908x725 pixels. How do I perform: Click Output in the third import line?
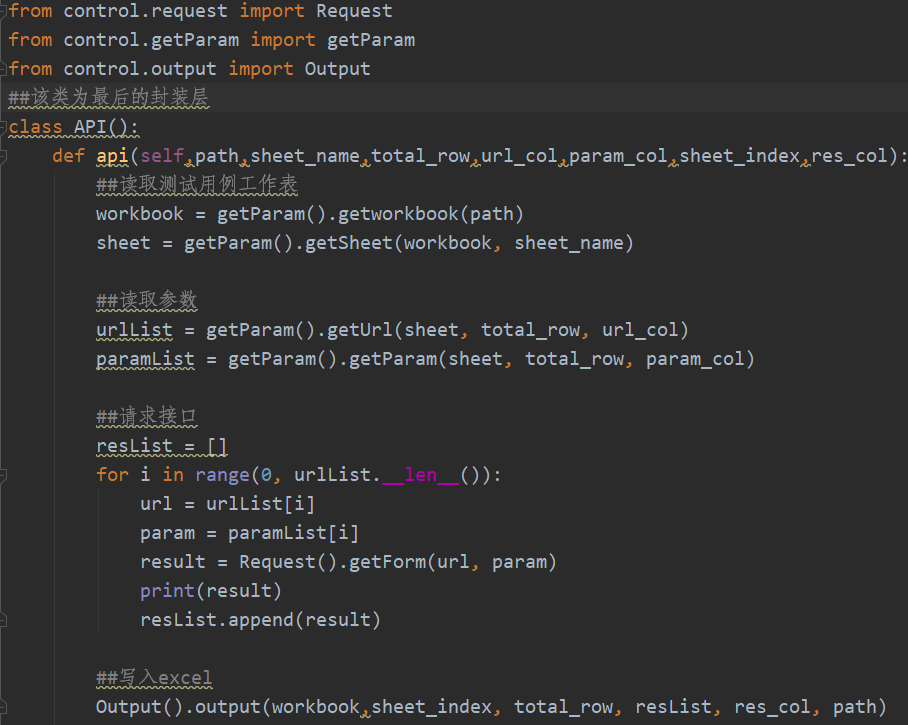tap(337, 69)
